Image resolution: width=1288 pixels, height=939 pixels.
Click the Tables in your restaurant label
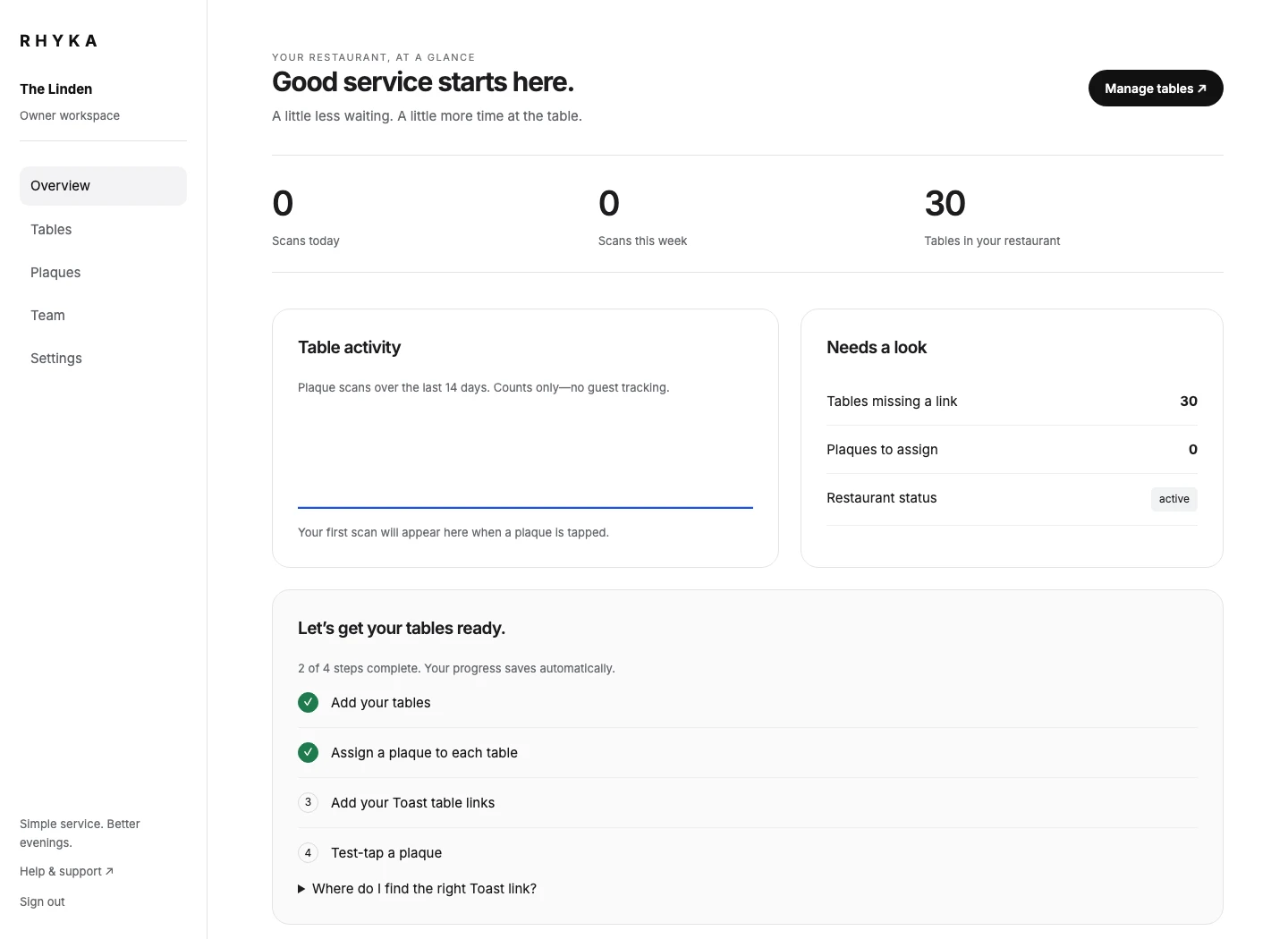pyautogui.click(x=992, y=241)
